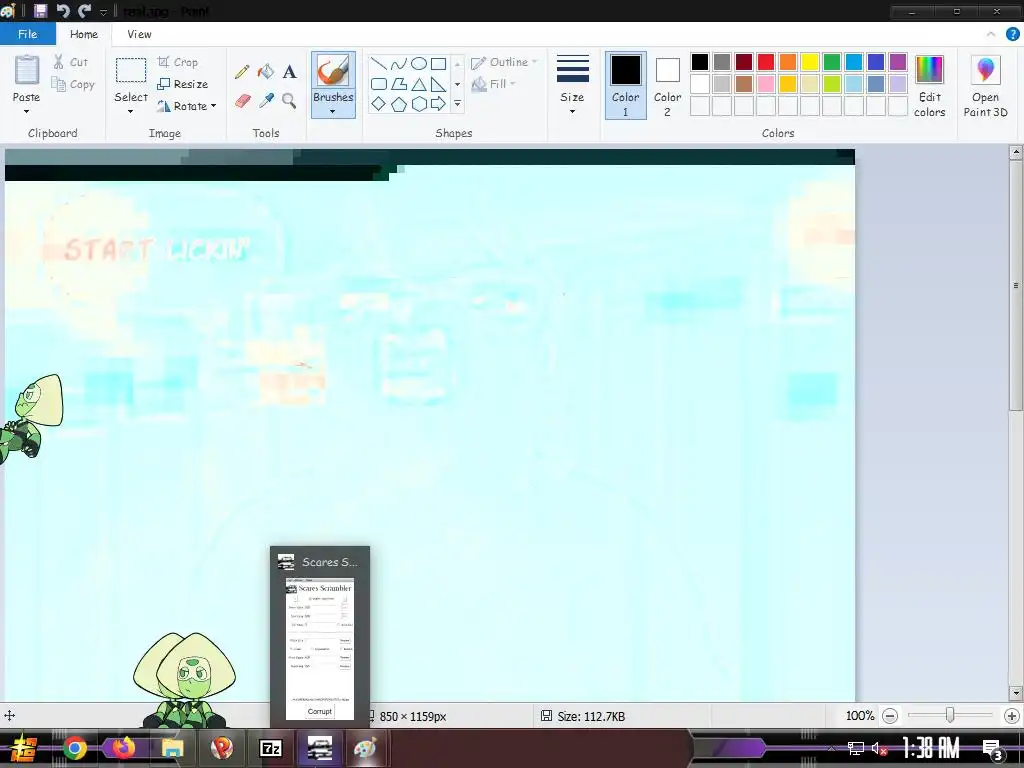Image resolution: width=1024 pixels, height=768 pixels.
Task: Select the Fill with color bucket tool
Action: click(x=266, y=71)
